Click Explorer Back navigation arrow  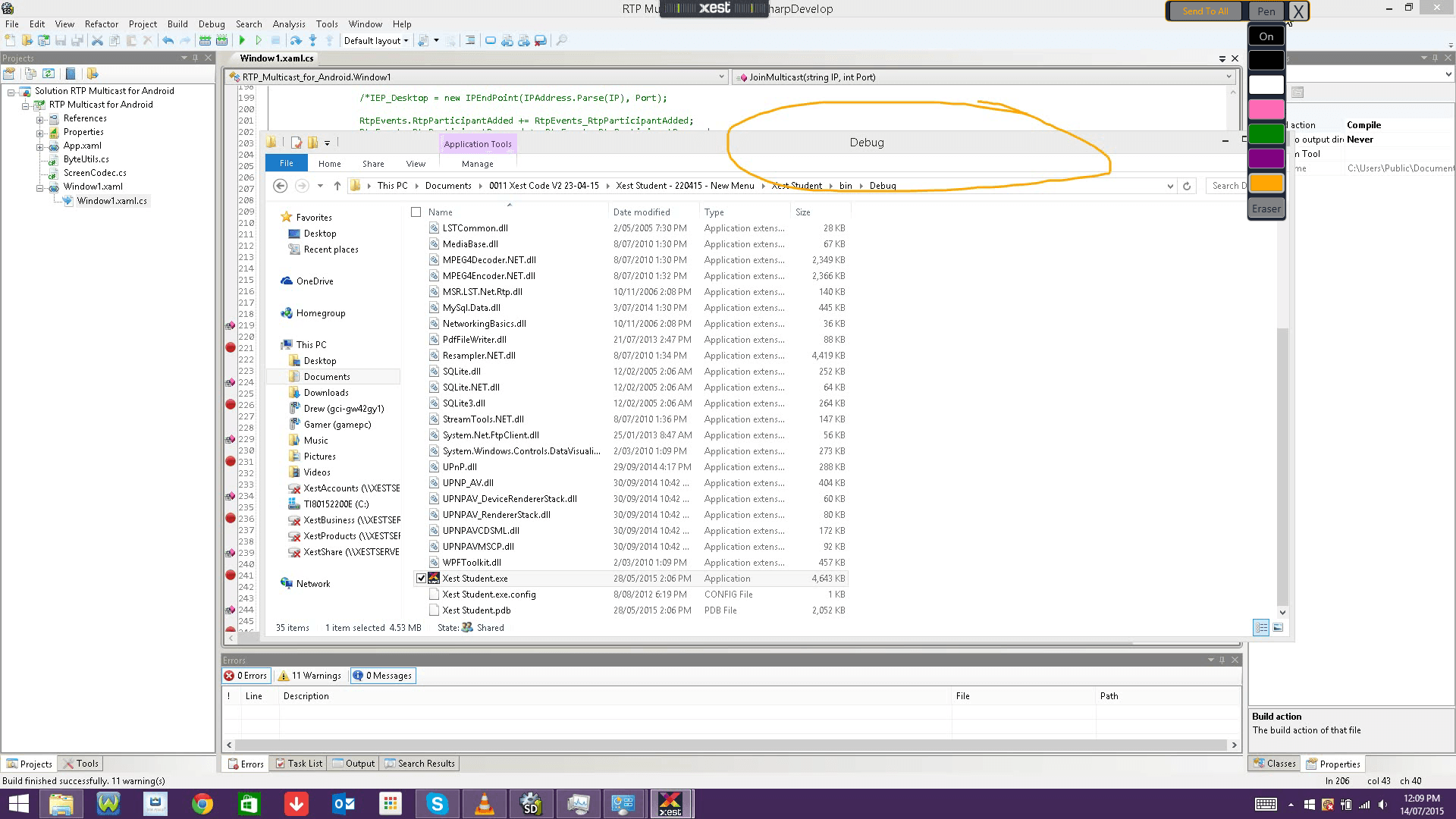pyautogui.click(x=280, y=186)
